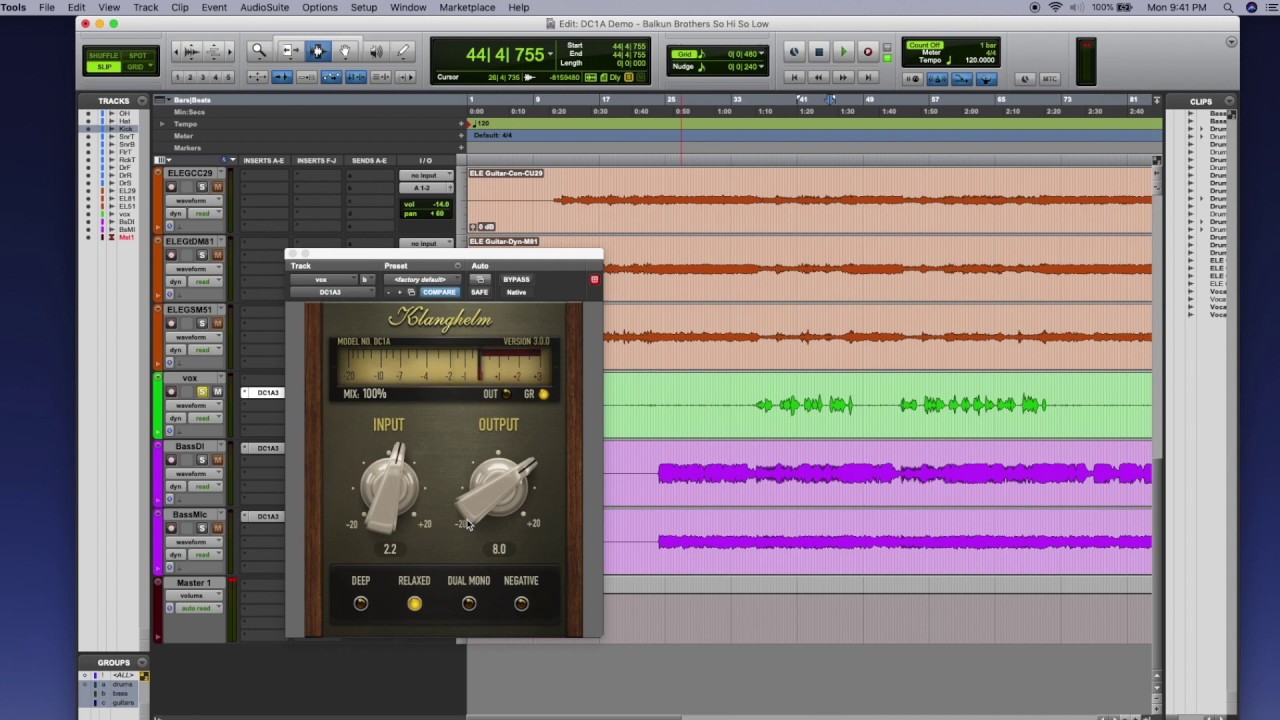Click the Stop transport button
Image resolution: width=1280 pixels, height=720 pixels.
(818, 52)
